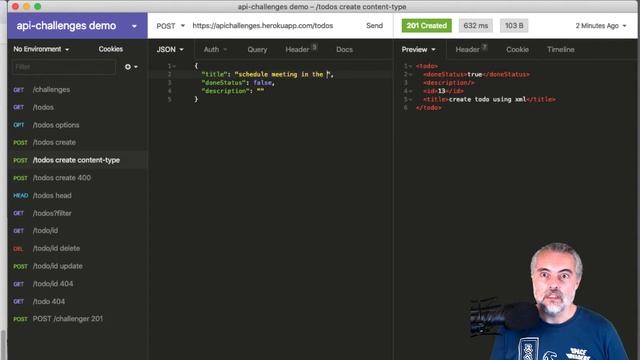Switch to the response Cookie tab
The height and width of the screenshot is (360, 640).
tap(517, 49)
